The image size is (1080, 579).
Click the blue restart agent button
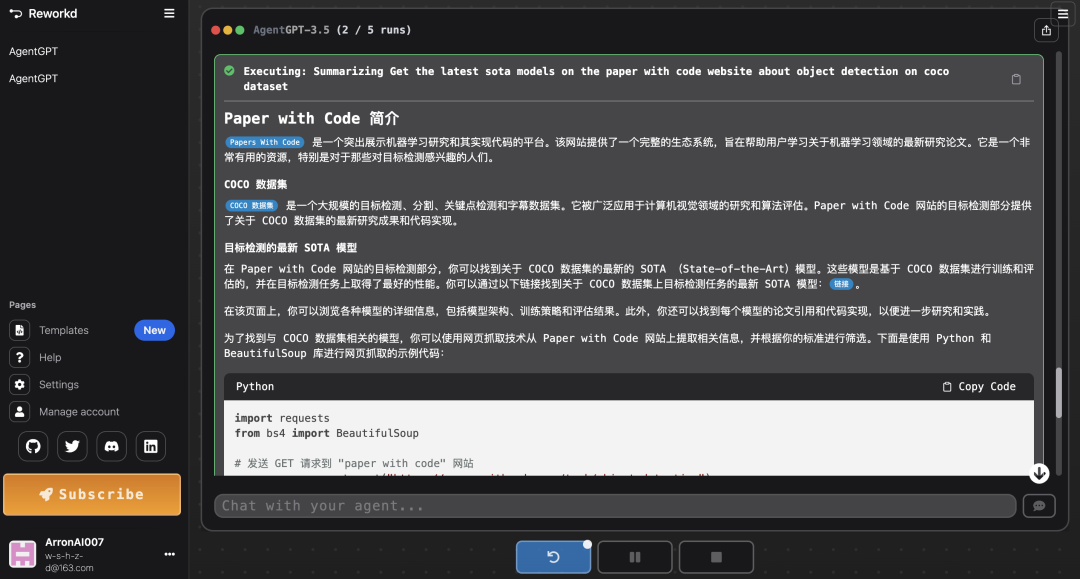[553, 557]
